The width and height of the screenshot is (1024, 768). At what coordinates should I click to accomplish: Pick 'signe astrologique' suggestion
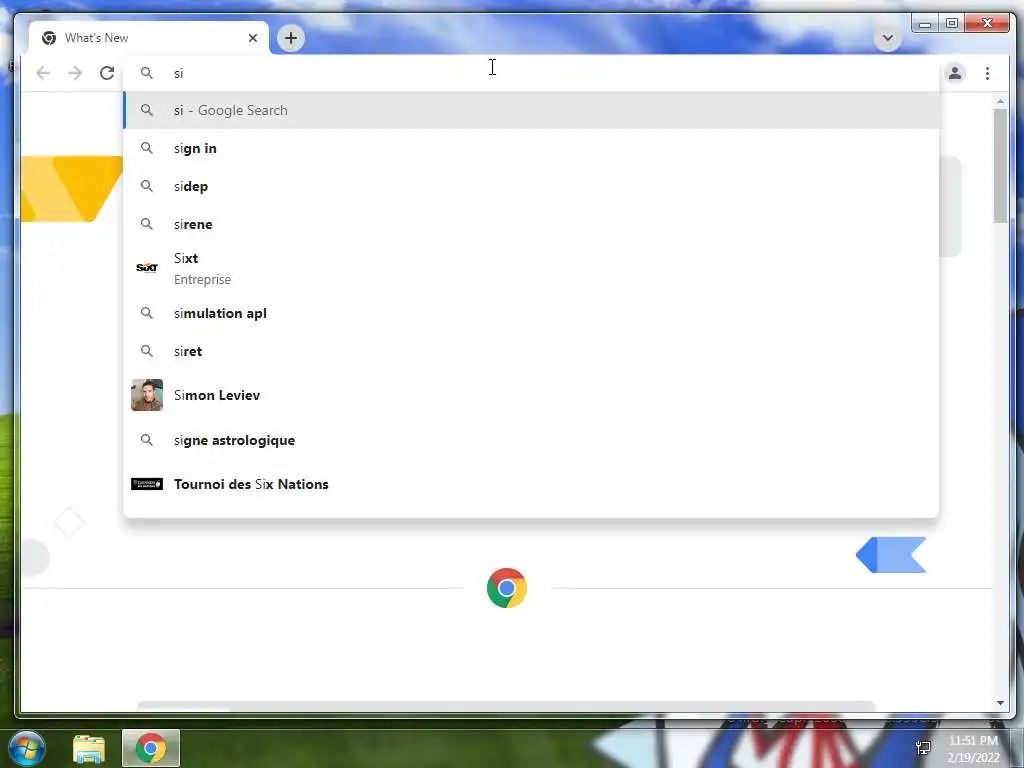[531, 440]
